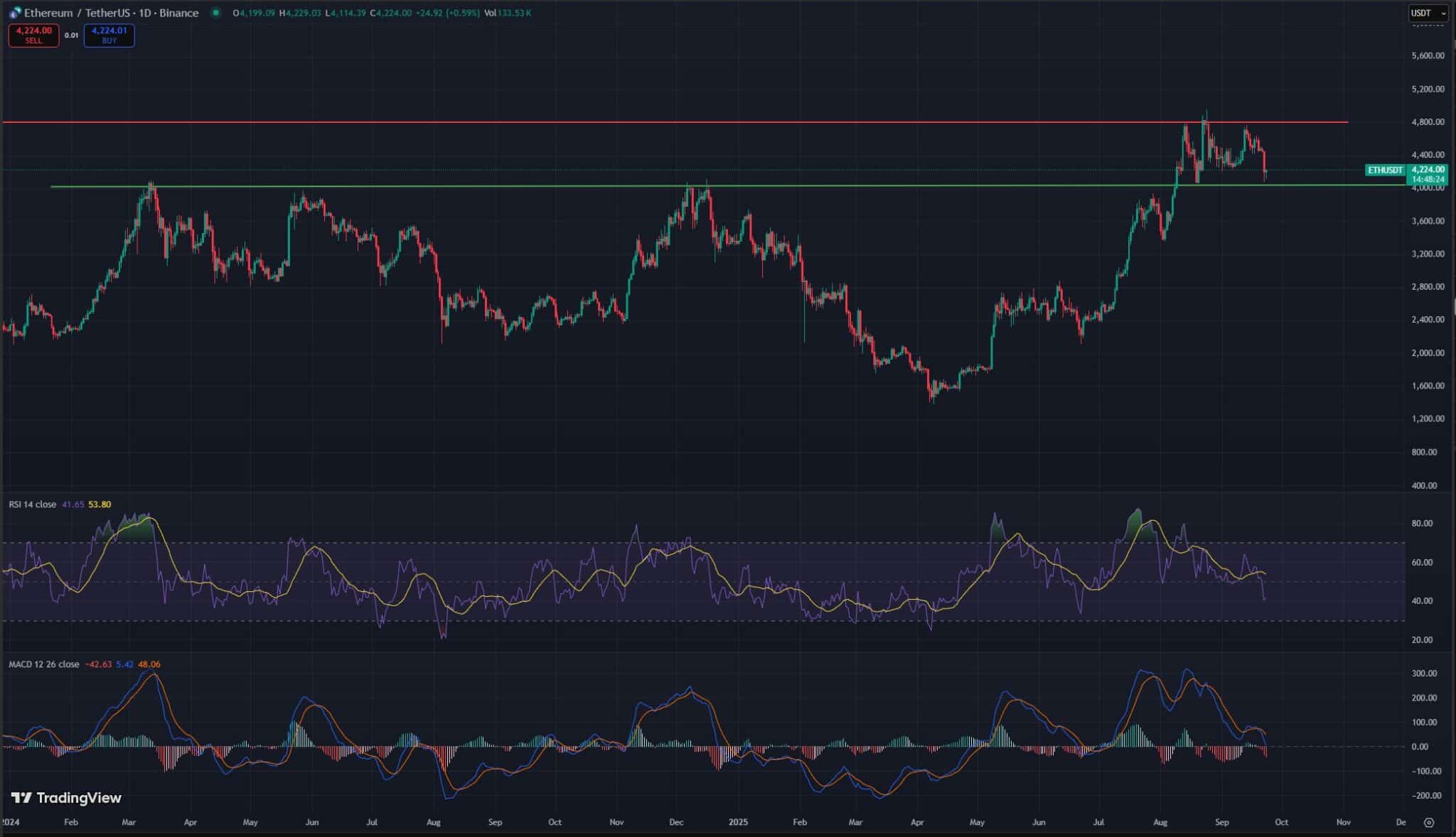The height and width of the screenshot is (837, 1456).
Task: Select the Binance exchange label
Action: [179, 13]
